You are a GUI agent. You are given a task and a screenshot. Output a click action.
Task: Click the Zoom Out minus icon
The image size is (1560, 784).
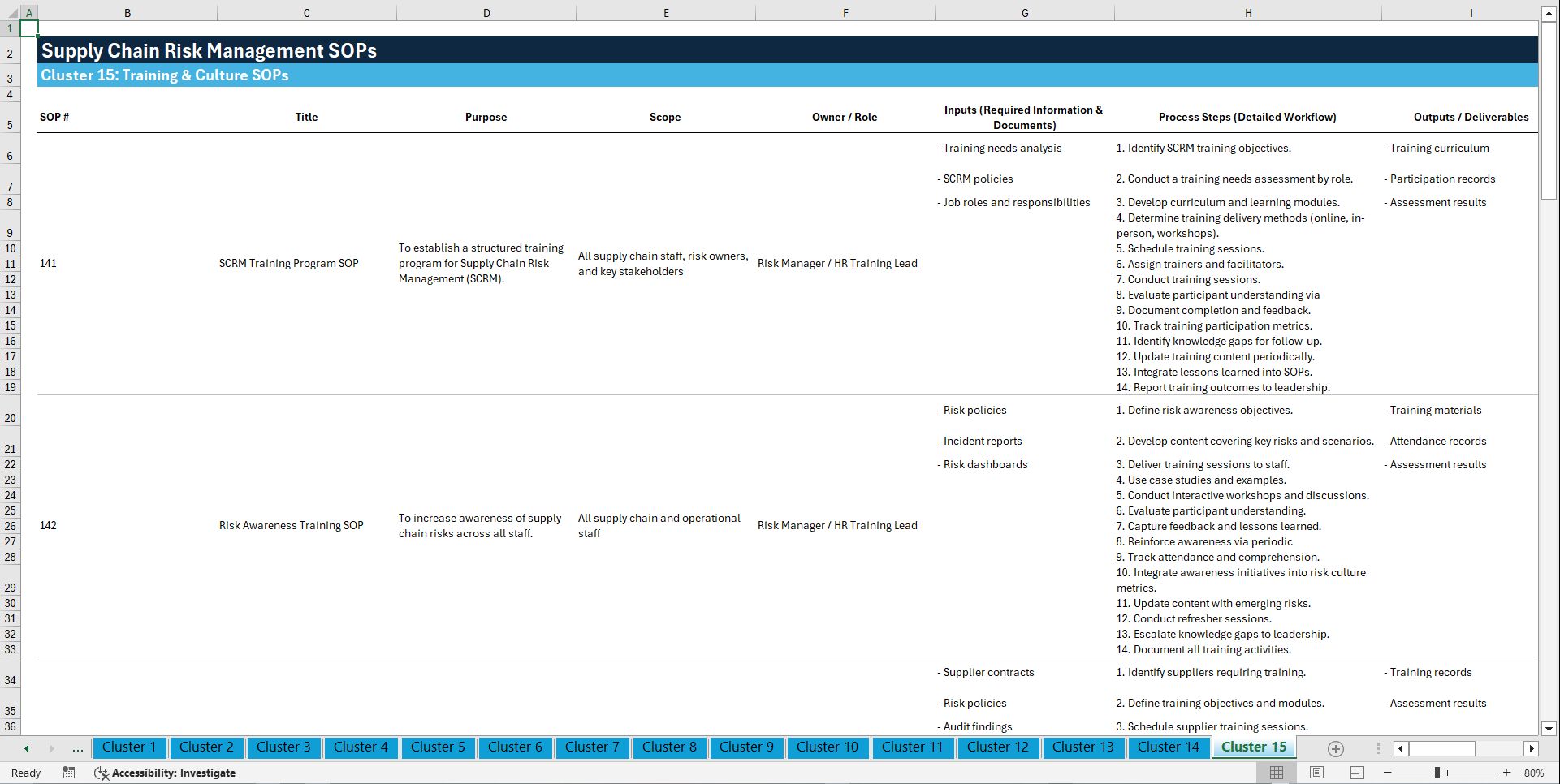tap(1388, 773)
